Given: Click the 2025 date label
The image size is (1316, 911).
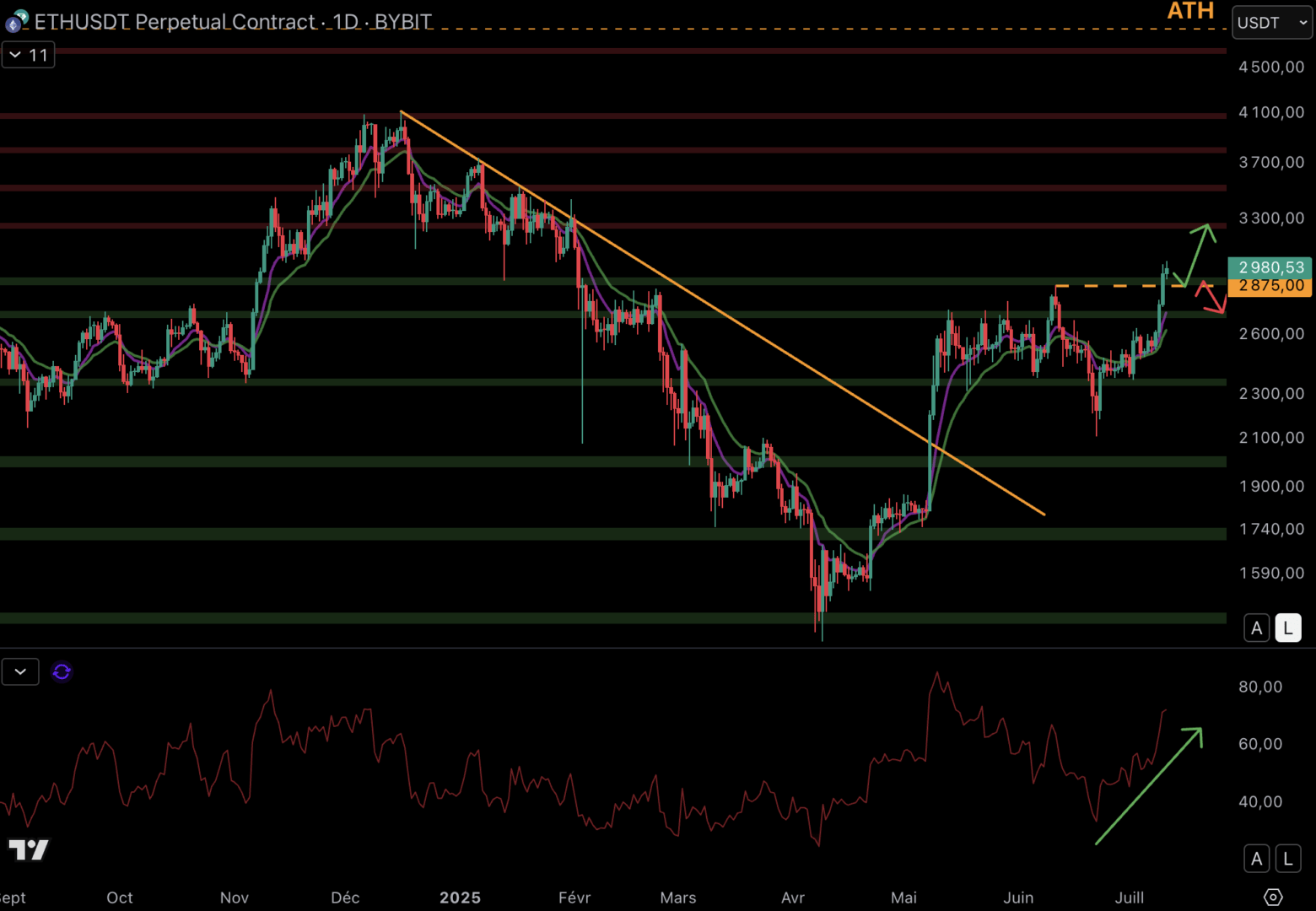Looking at the screenshot, I should point(460,898).
